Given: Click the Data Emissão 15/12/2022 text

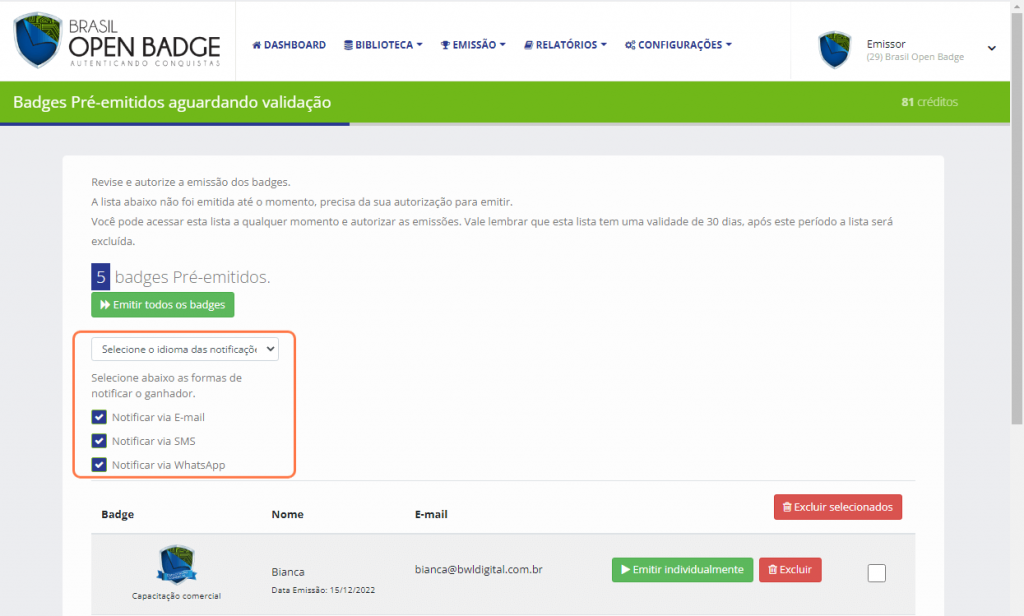Looking at the screenshot, I should pyautogui.click(x=323, y=590).
